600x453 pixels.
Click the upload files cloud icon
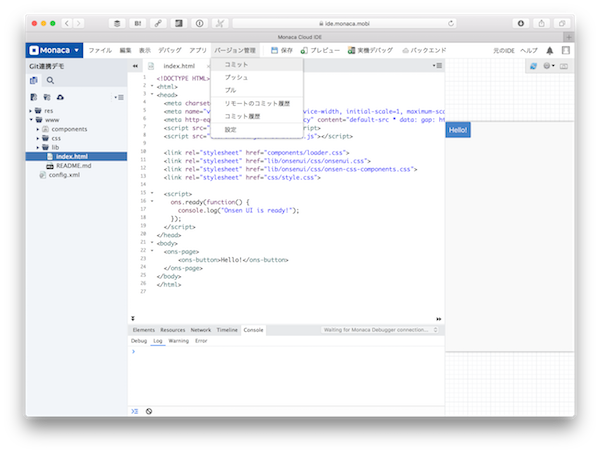tap(60, 97)
